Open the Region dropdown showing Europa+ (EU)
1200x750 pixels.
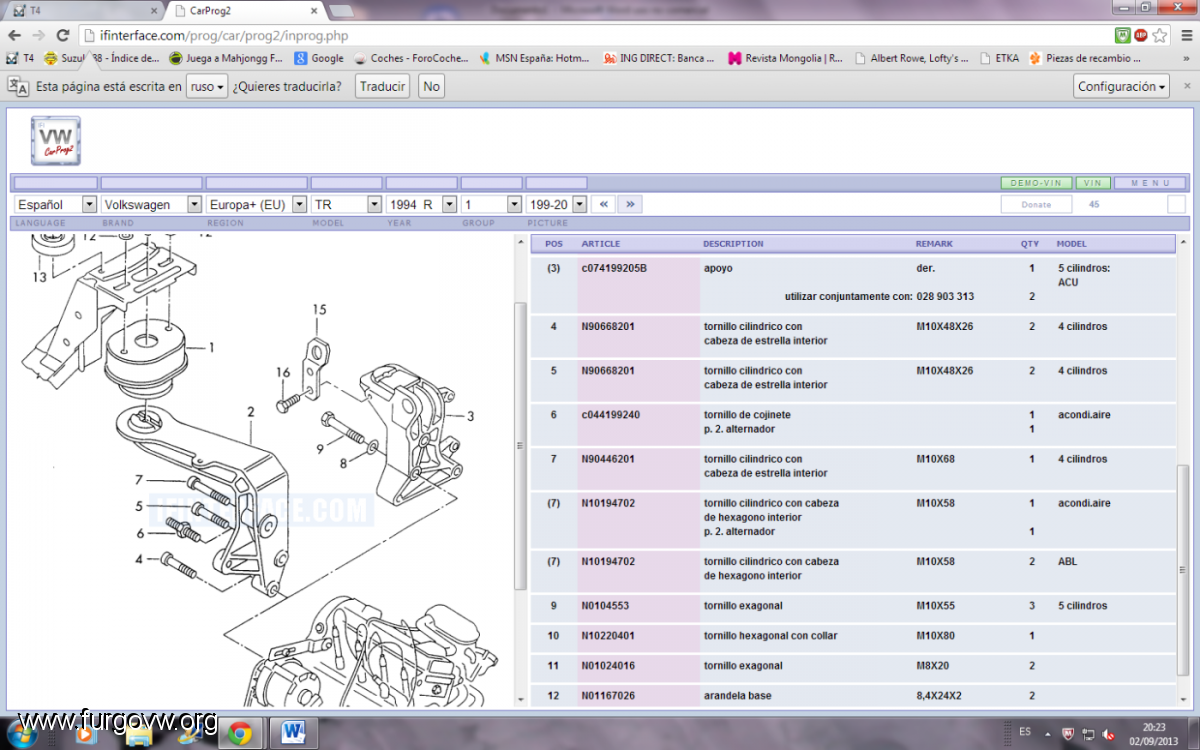click(256, 204)
